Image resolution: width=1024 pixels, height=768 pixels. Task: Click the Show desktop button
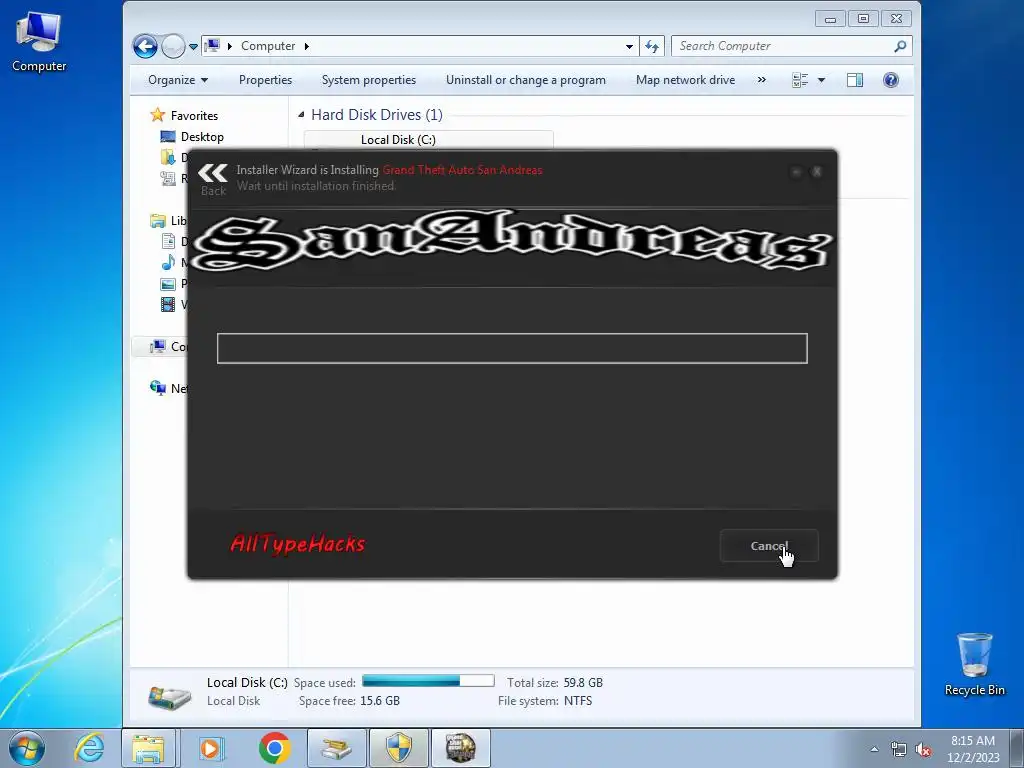(x=1016, y=748)
